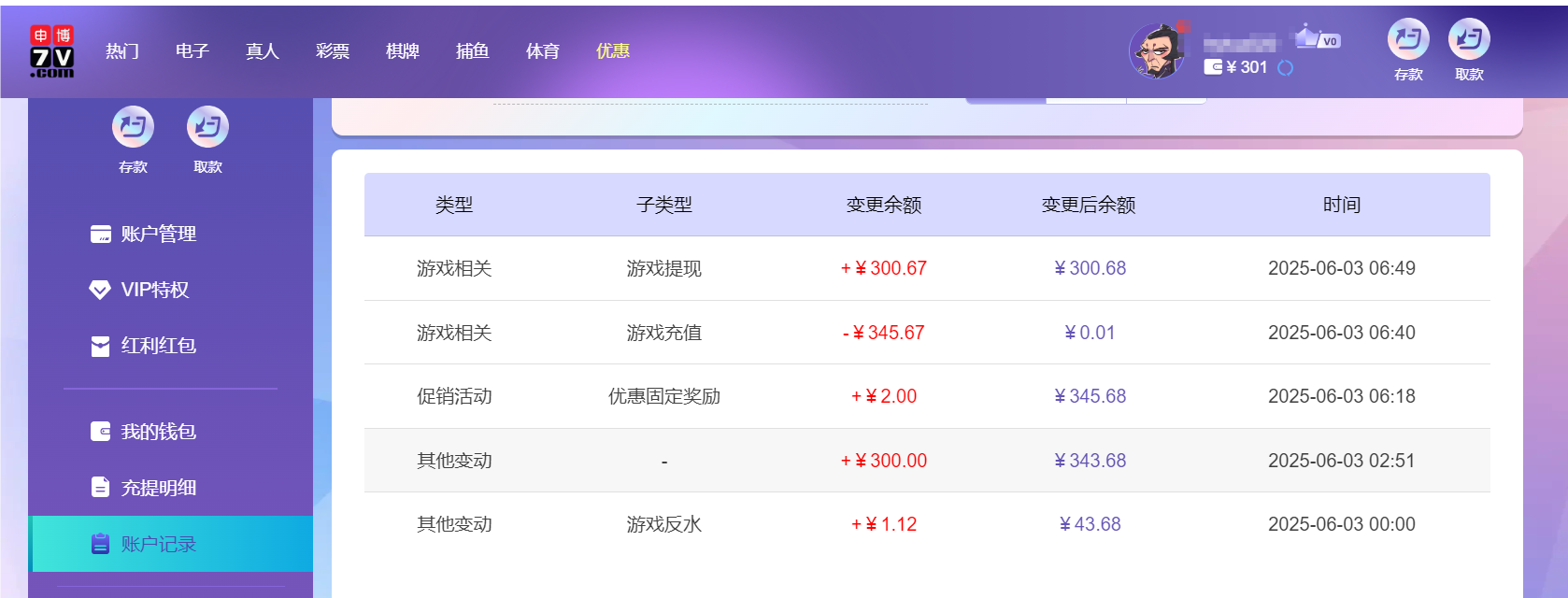Click the 游戏提现 record row
This screenshot has width=1568, height=598.
(663, 269)
